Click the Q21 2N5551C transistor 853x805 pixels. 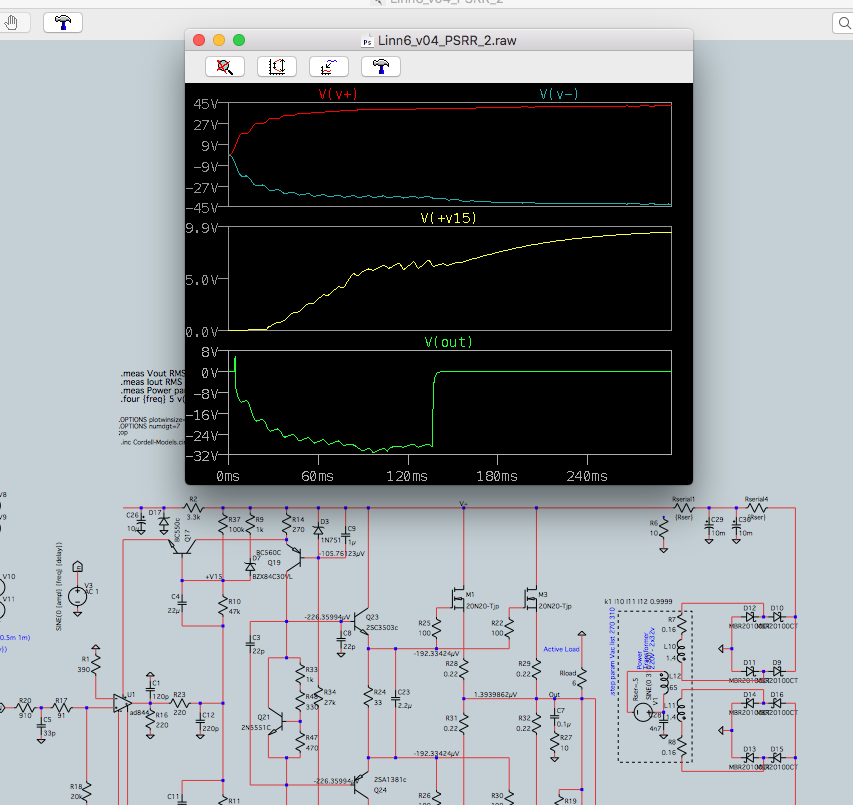[x=277, y=722]
